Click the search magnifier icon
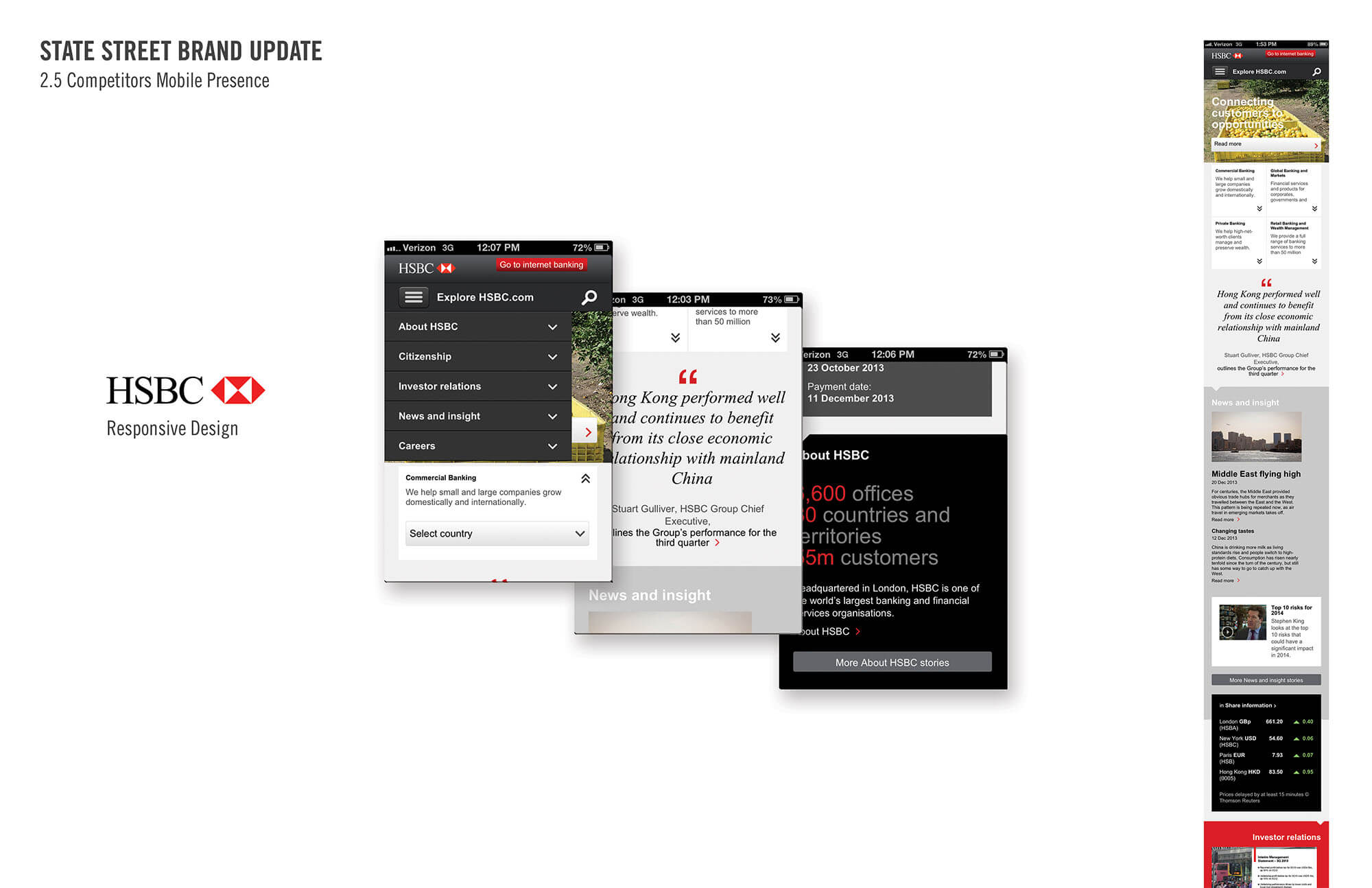1372x888 pixels. coord(592,296)
